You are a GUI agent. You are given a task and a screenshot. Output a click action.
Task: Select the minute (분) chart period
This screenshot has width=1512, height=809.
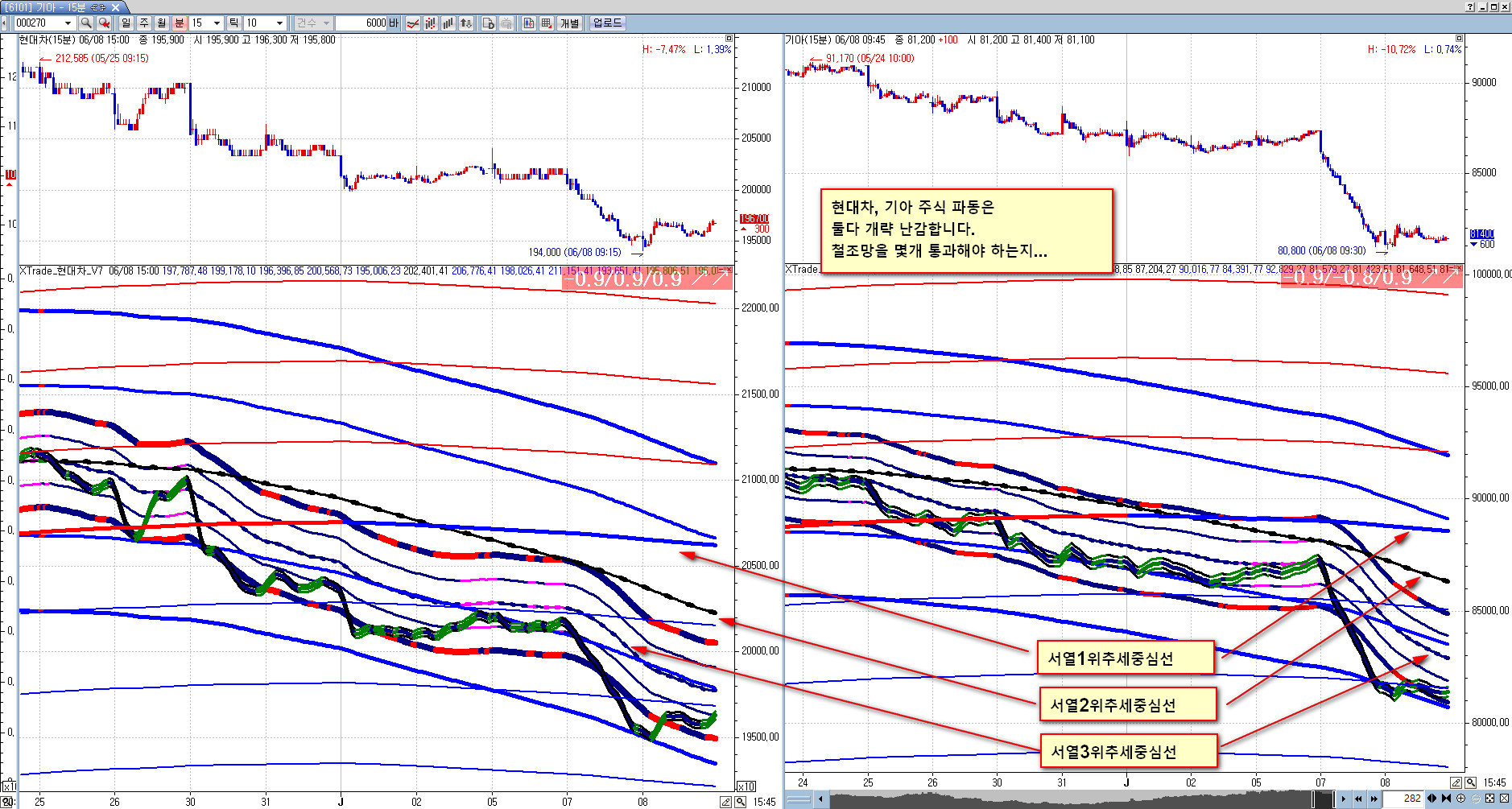[180, 23]
